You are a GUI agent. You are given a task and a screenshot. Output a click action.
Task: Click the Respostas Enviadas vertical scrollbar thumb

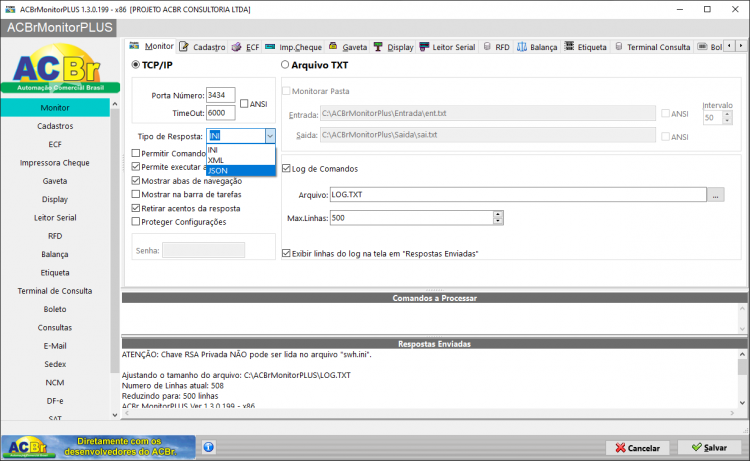pyautogui.click(x=742, y=367)
